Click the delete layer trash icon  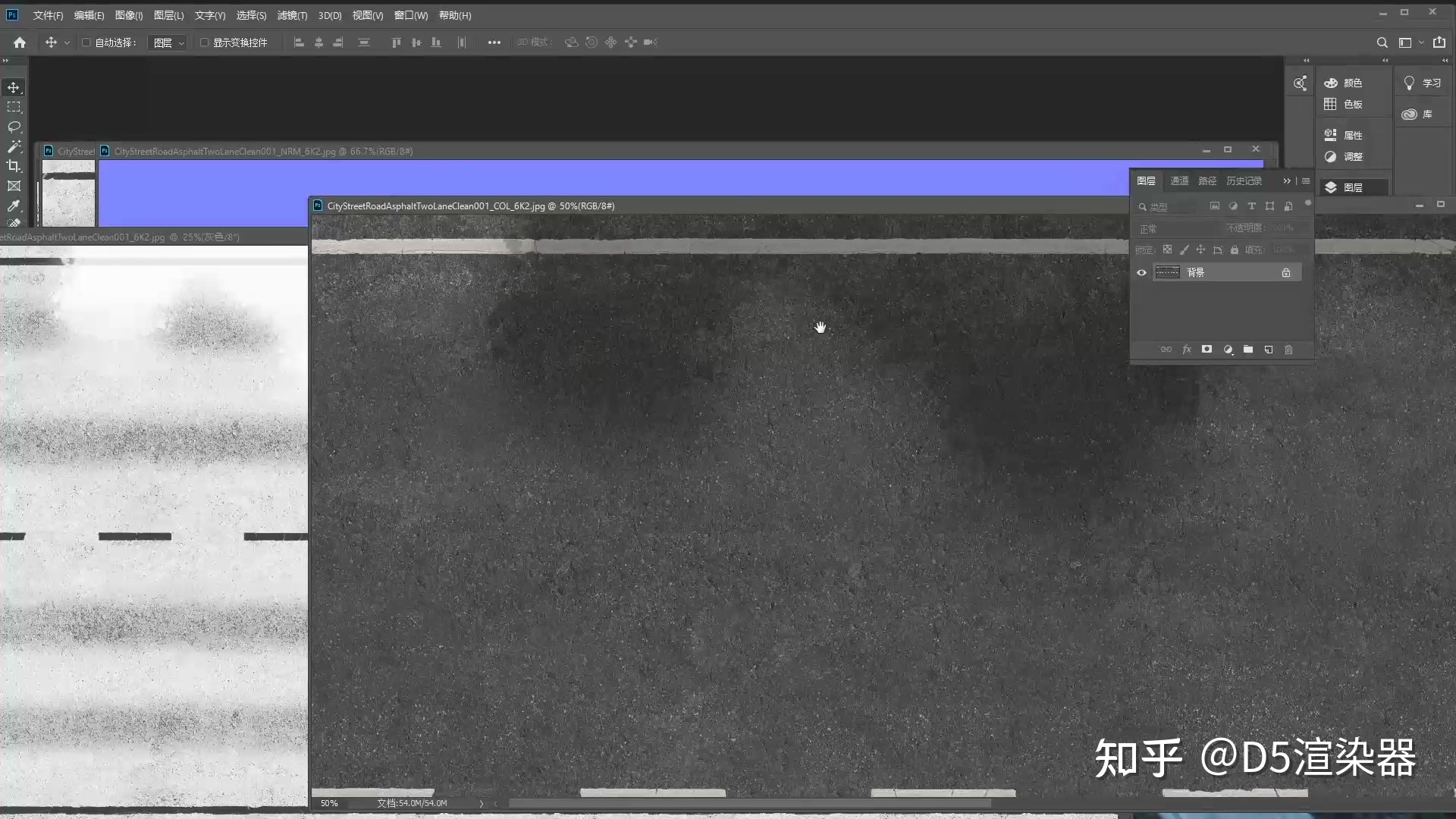1288,350
